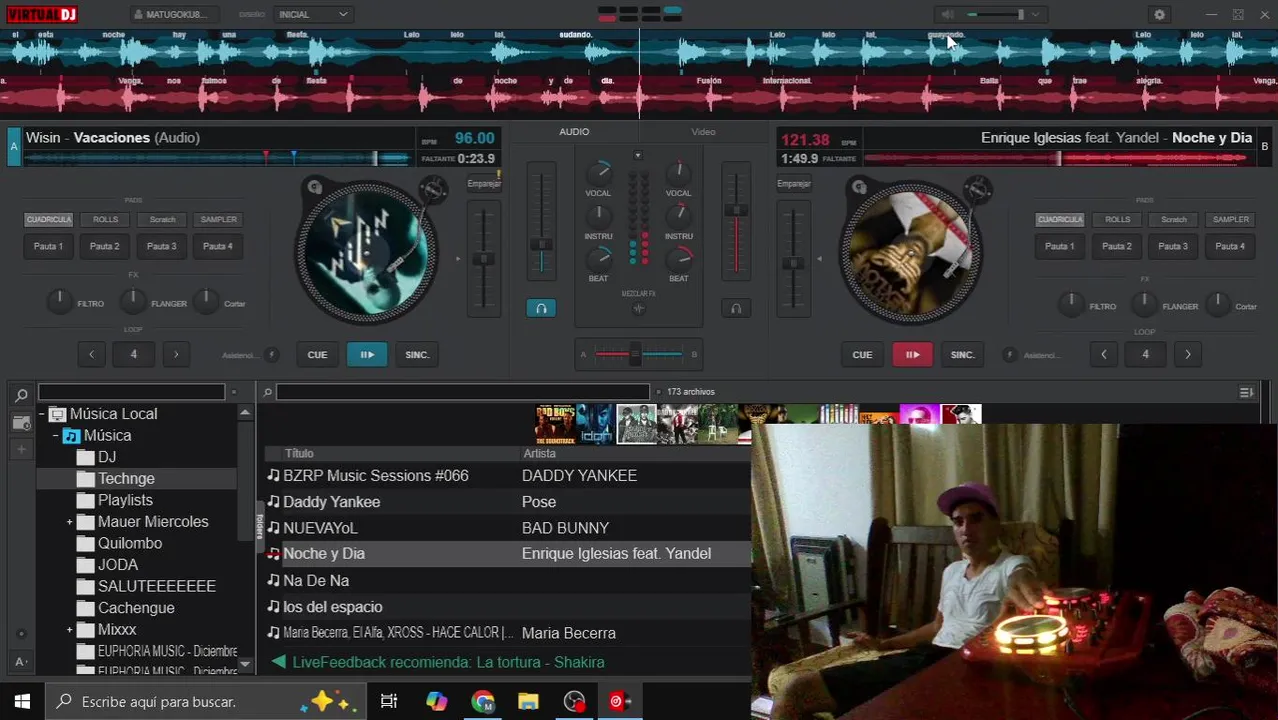Select ROLLS pads tab on deck B

coord(1117,220)
